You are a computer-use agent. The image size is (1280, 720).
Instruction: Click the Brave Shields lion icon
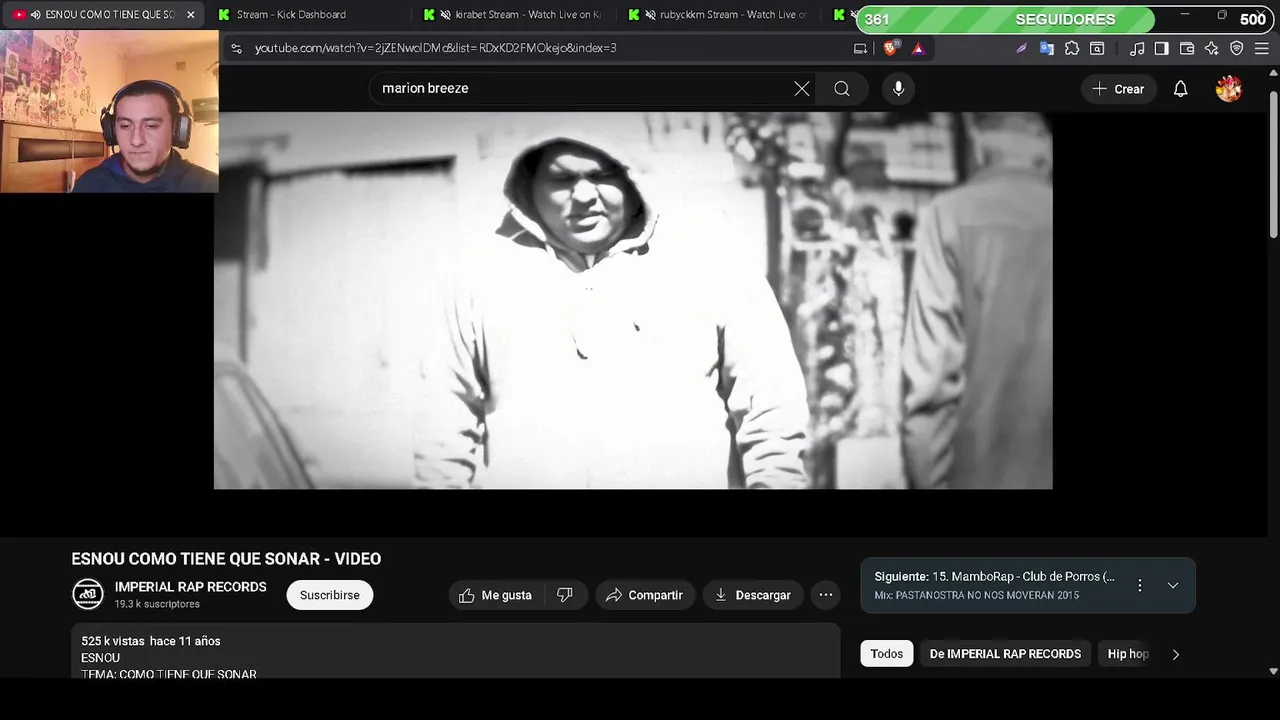[x=891, y=48]
